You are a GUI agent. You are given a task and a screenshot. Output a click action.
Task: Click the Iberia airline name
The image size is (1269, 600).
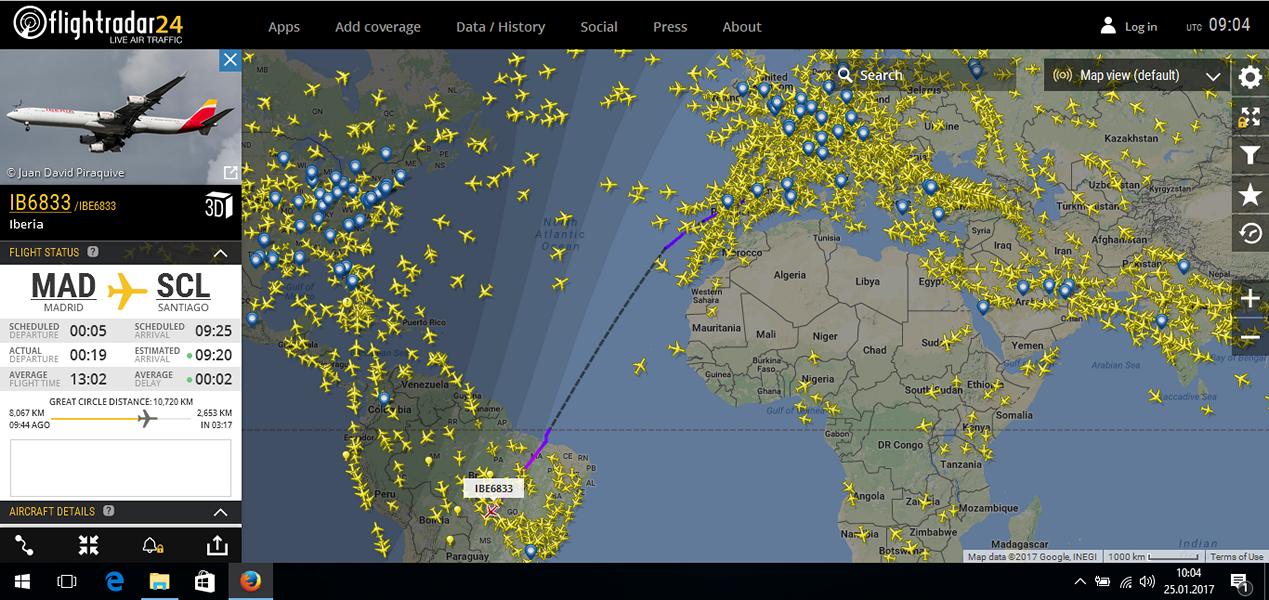click(x=27, y=225)
